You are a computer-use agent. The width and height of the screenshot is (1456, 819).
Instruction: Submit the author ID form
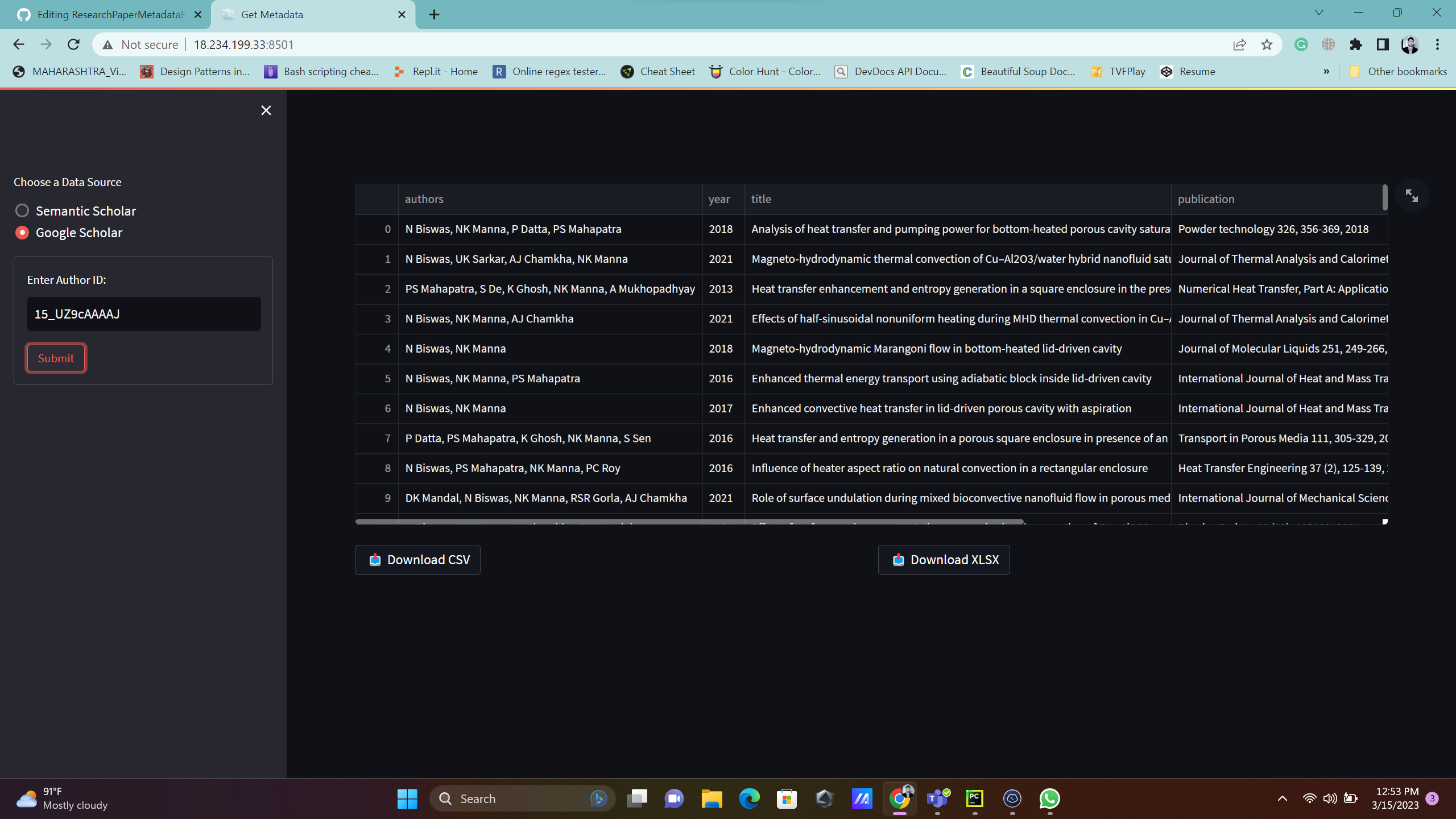(56, 358)
